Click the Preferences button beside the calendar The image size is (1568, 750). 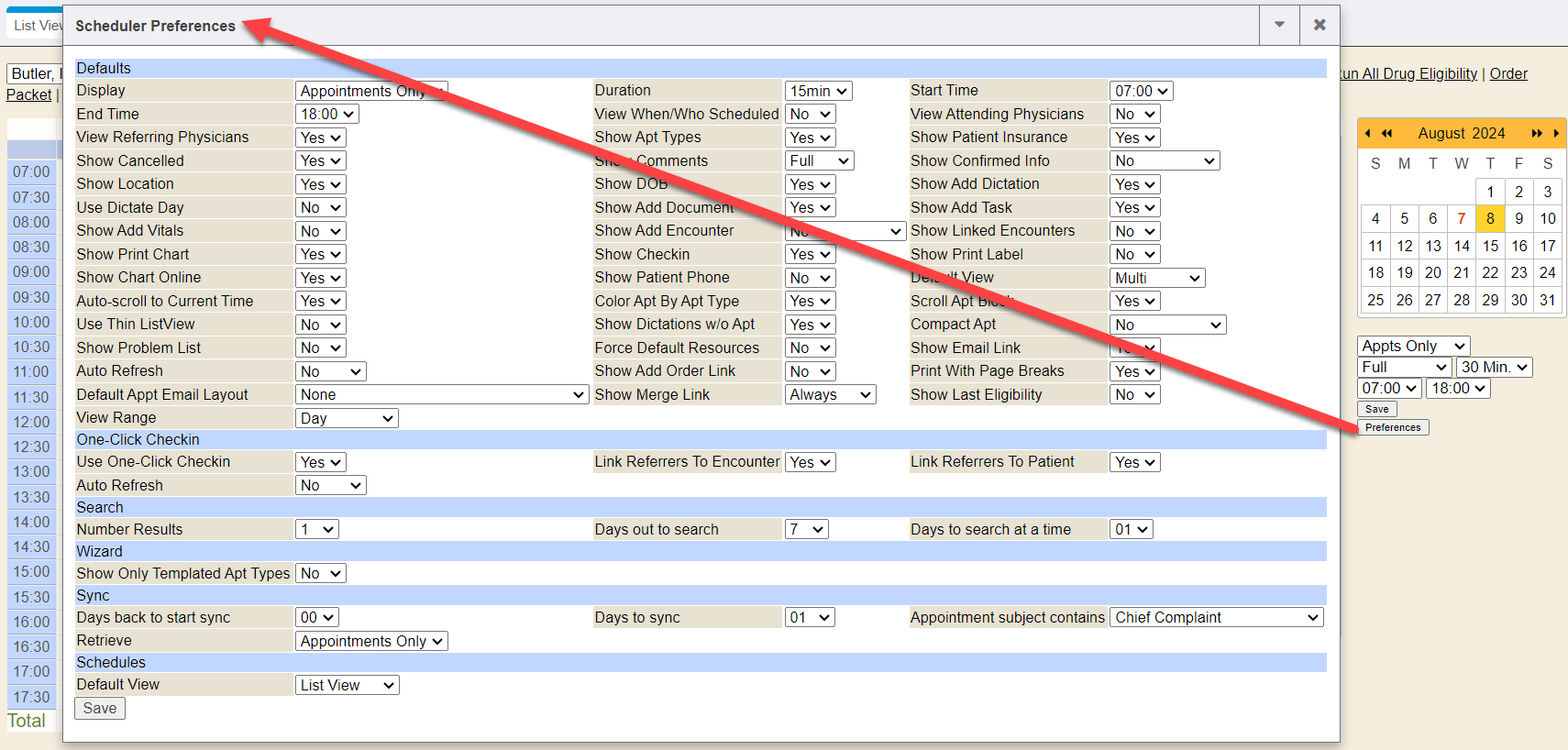point(1392,427)
